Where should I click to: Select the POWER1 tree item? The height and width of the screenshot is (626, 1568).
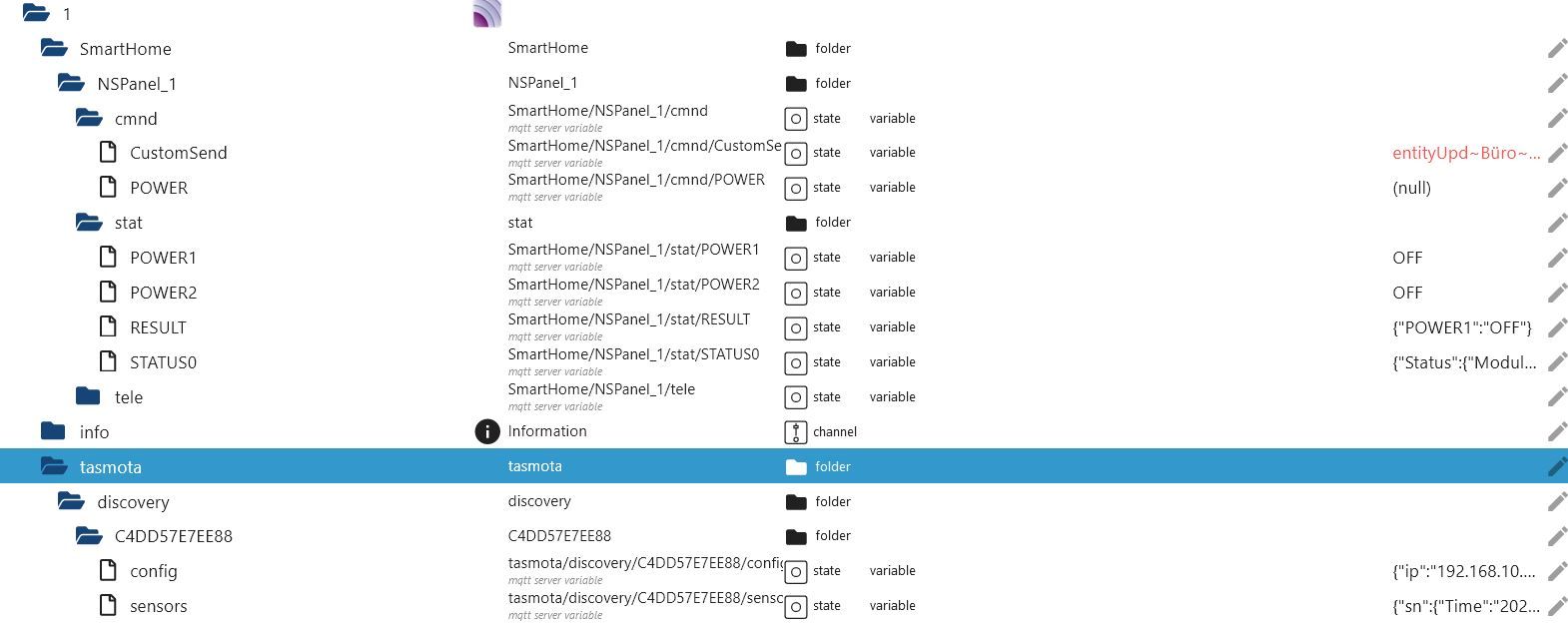tap(163, 258)
